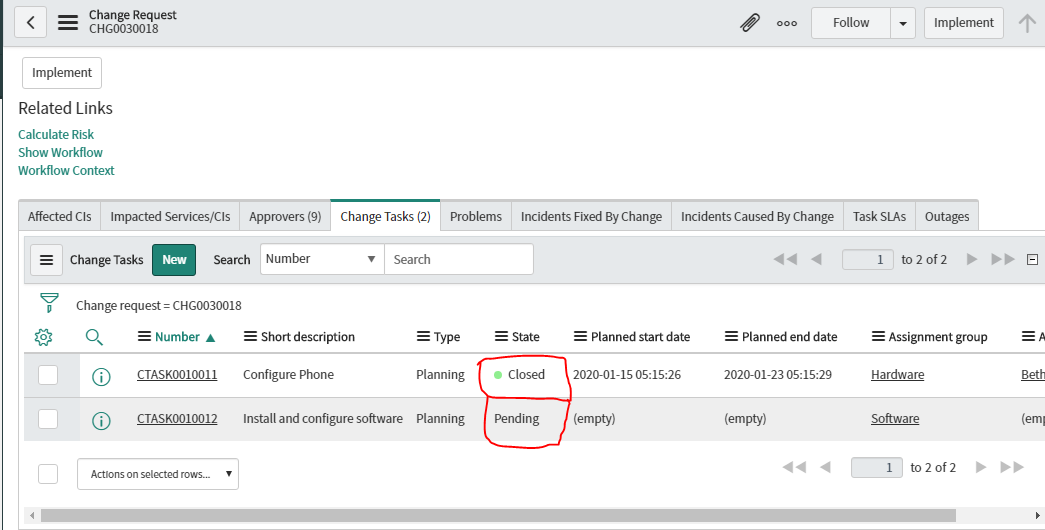Switch to the Approvers (9) tab

click(x=285, y=216)
